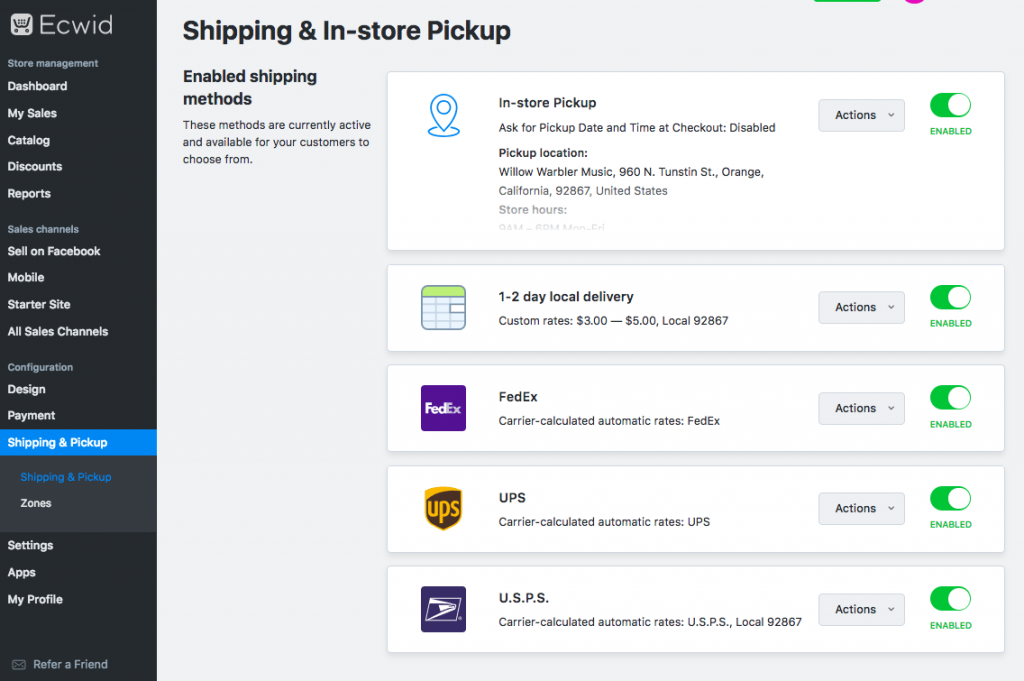Open the Zones submenu item
This screenshot has width=1024, height=681.
coord(36,503)
